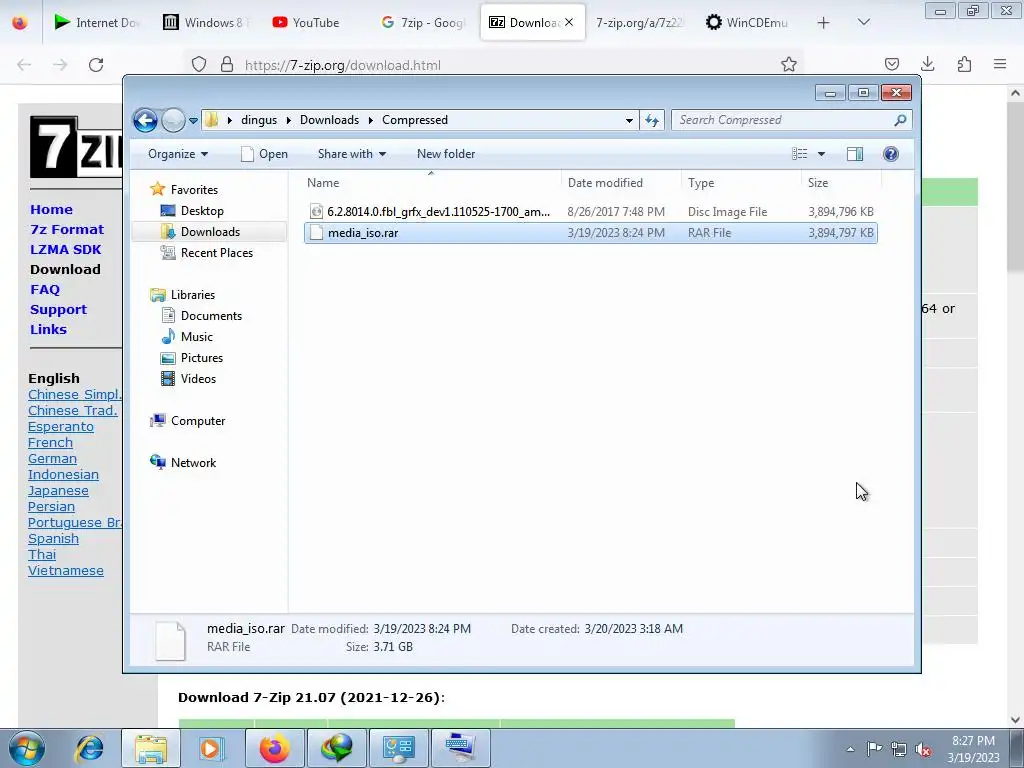Sort files by the Size column
Viewport: 1024px width, 768px height.
841,183
